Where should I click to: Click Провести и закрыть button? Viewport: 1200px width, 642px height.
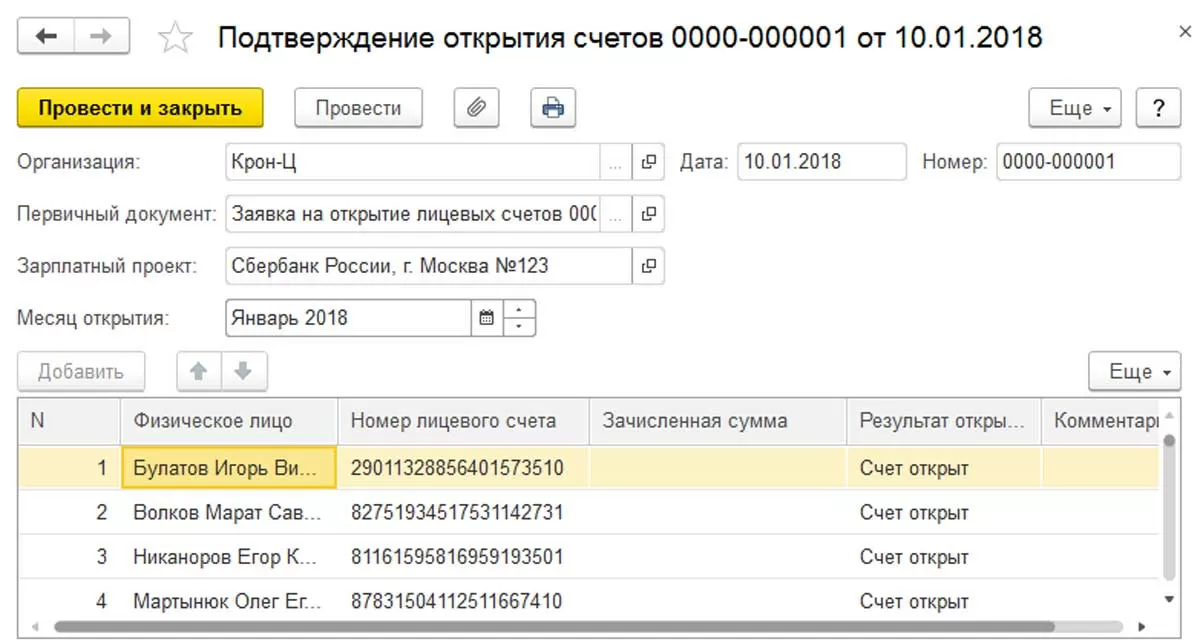pos(140,108)
